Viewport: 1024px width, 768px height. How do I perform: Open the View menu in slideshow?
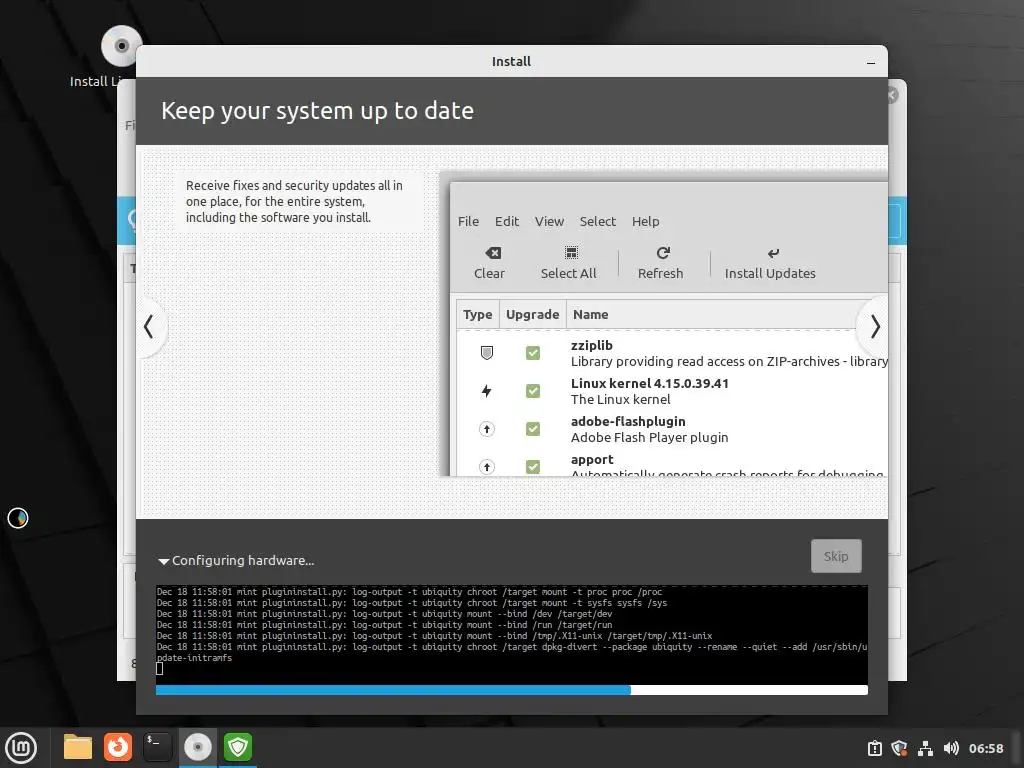(549, 221)
